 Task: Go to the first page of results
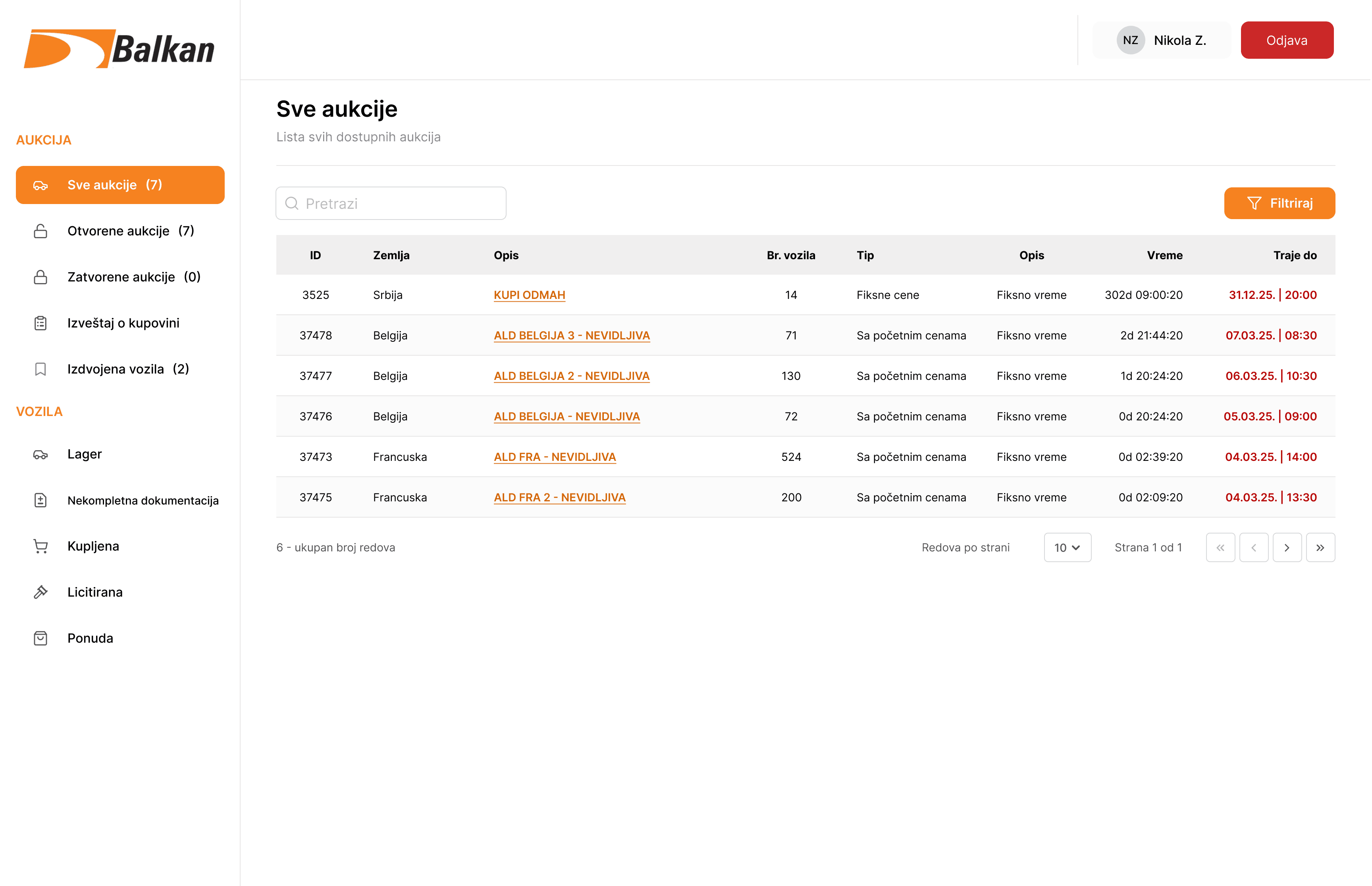[1220, 548]
